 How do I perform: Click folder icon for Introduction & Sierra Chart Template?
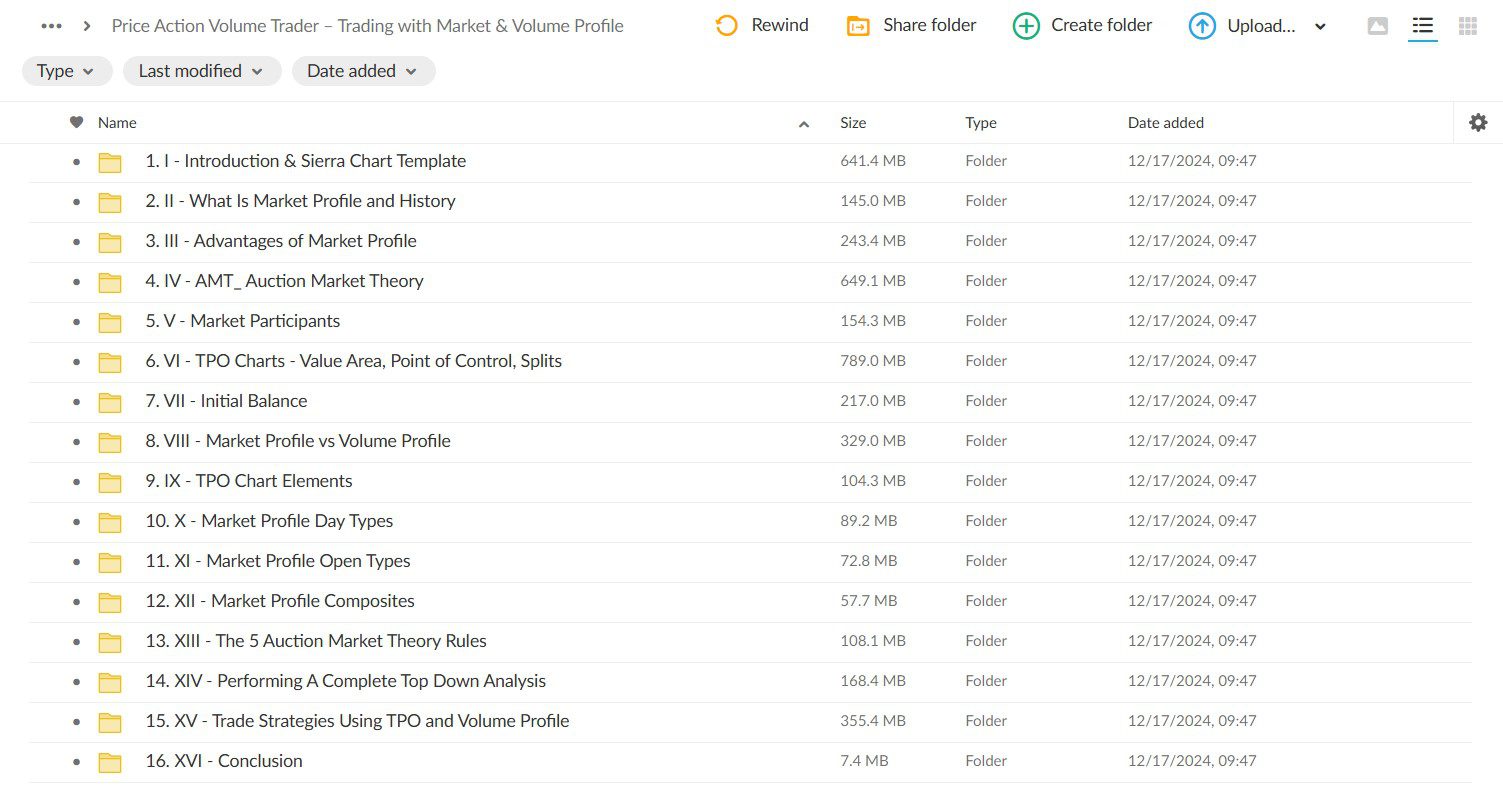tap(110, 162)
